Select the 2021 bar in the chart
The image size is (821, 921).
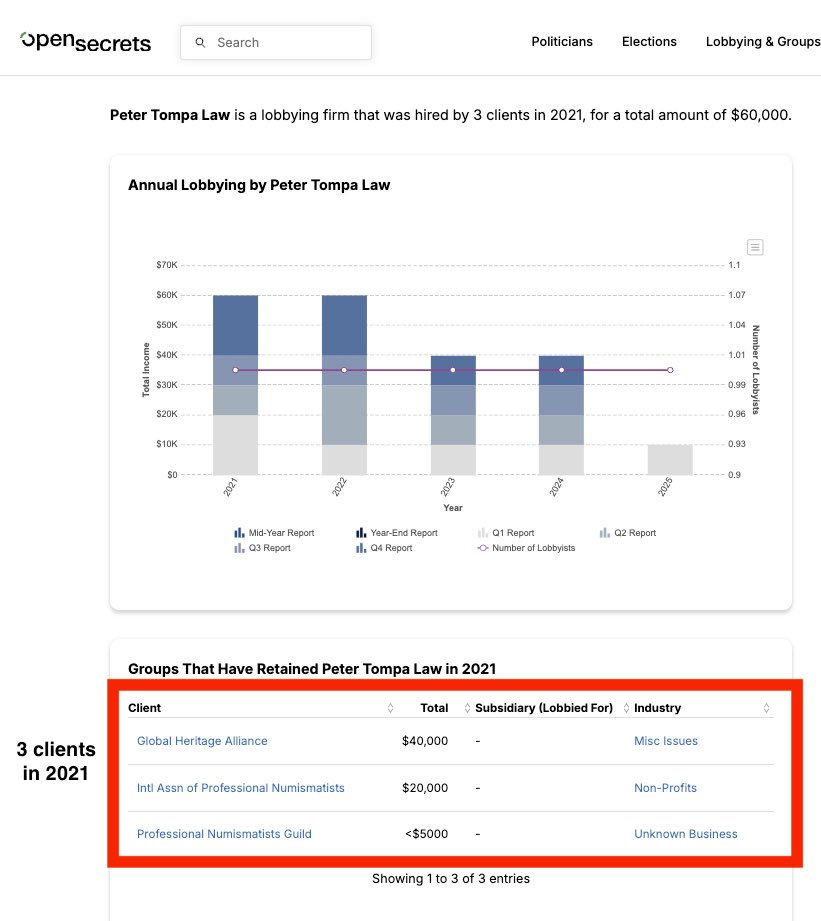(x=235, y=385)
